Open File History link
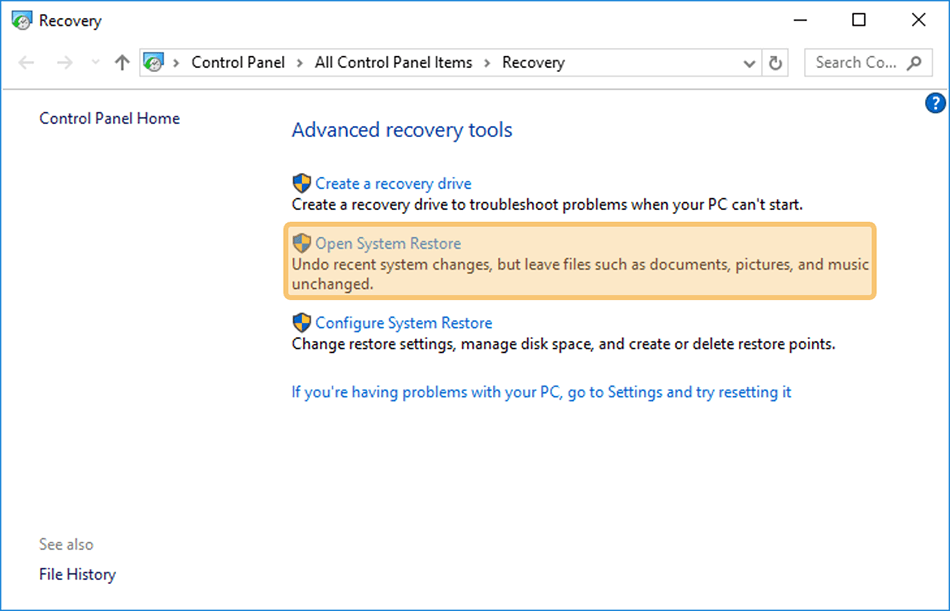Screen dimensions: 950x611 point(78,574)
